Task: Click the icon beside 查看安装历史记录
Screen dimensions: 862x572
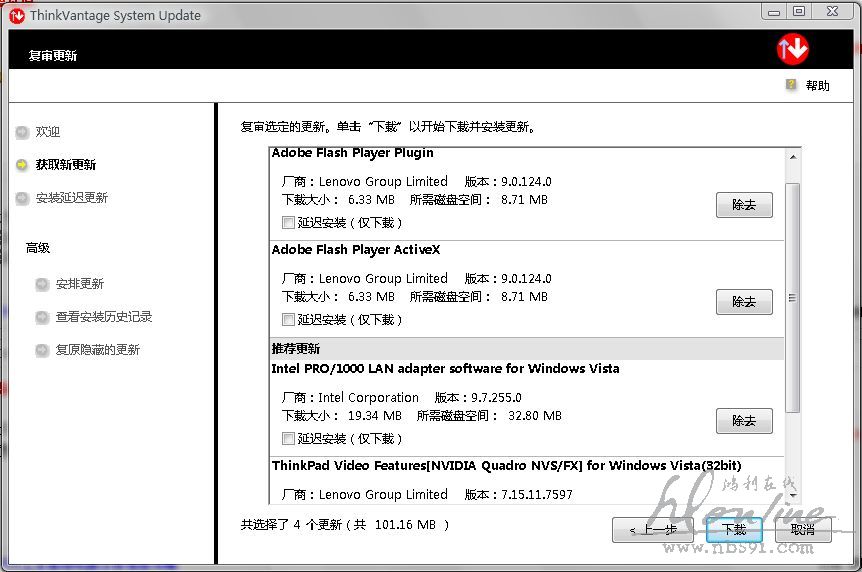Action: [42, 317]
